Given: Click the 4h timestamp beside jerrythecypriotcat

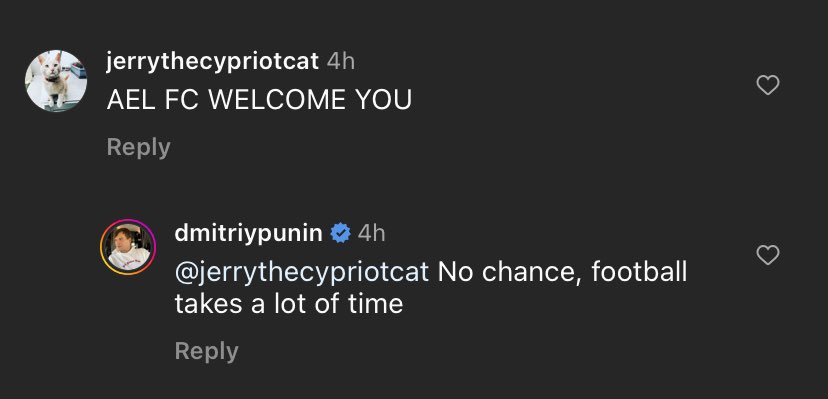Looking at the screenshot, I should (x=341, y=62).
